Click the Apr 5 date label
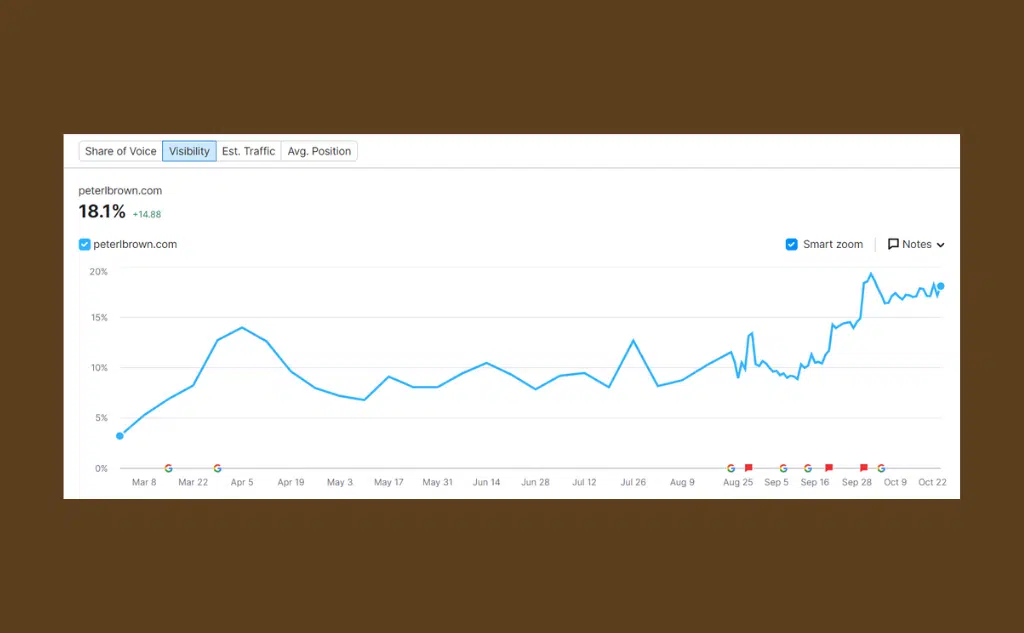 point(242,482)
